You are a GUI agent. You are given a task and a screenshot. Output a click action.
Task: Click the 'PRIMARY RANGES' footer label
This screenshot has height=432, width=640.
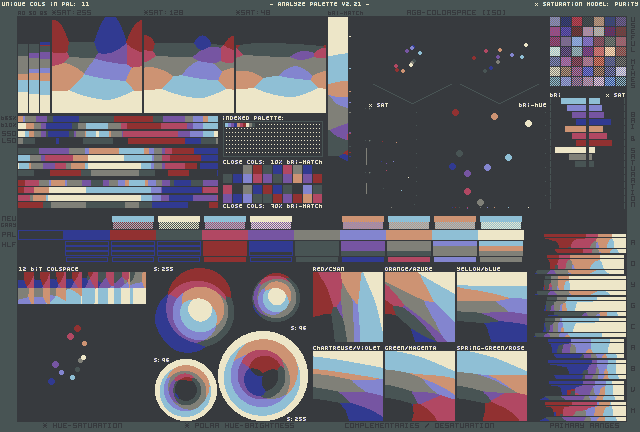[x=584, y=425]
